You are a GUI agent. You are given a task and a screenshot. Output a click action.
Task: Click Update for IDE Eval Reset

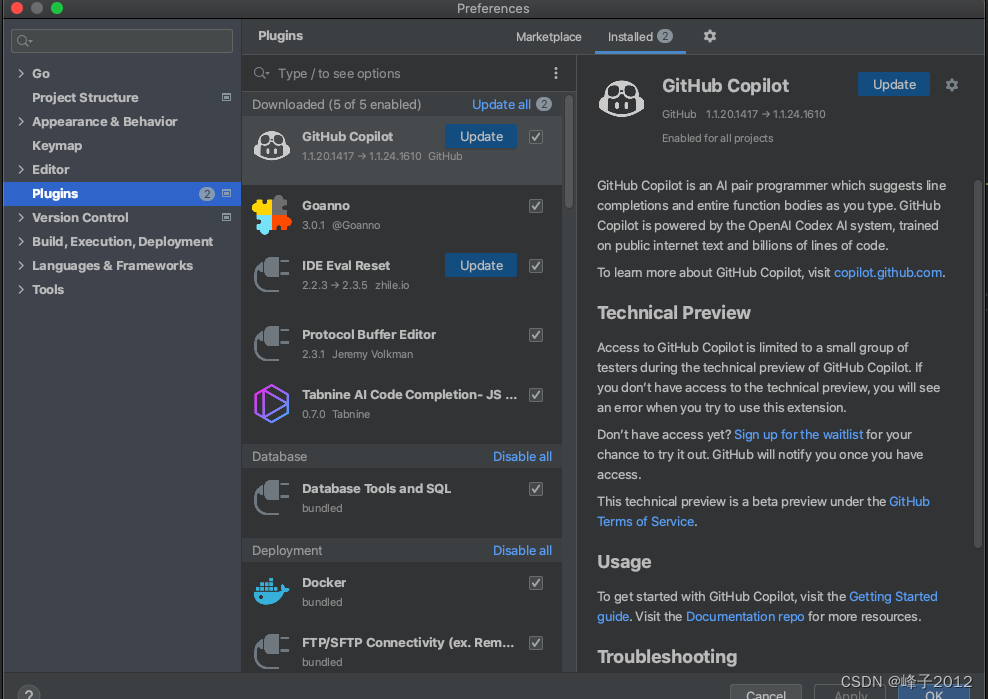(481, 265)
